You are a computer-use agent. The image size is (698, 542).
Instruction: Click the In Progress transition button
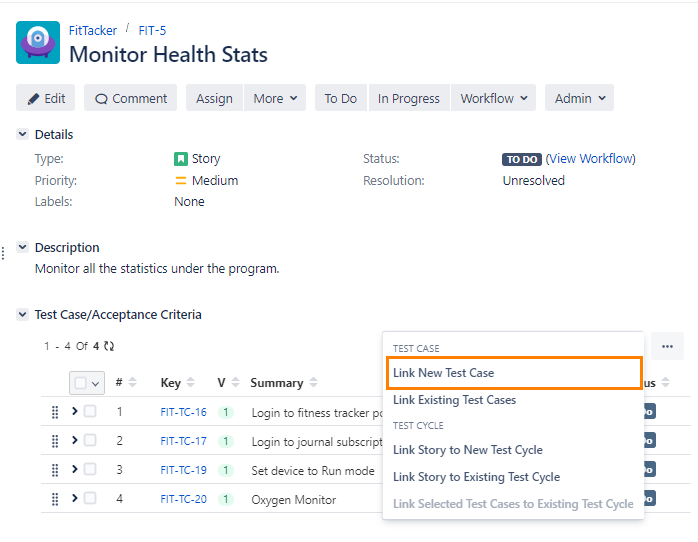coord(409,98)
